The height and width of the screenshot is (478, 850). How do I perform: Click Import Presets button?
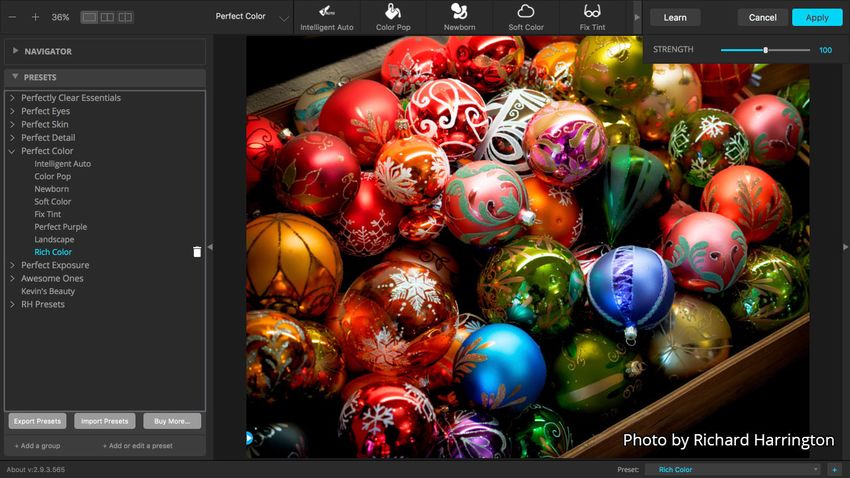coord(105,421)
